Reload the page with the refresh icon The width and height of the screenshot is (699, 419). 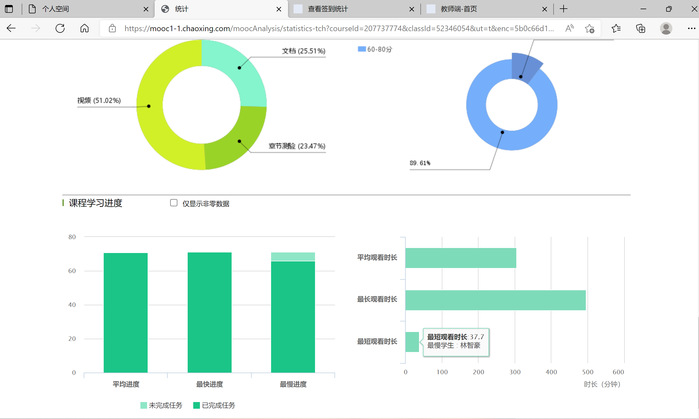pyautogui.click(x=60, y=29)
